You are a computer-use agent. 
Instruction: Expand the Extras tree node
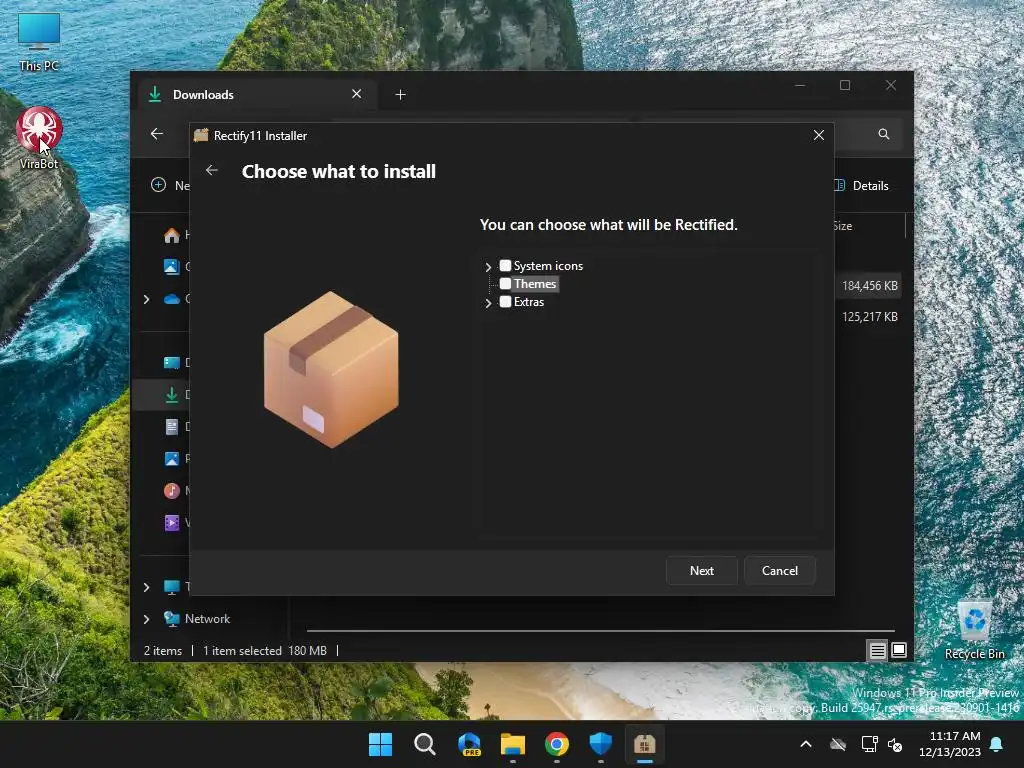[x=488, y=302]
